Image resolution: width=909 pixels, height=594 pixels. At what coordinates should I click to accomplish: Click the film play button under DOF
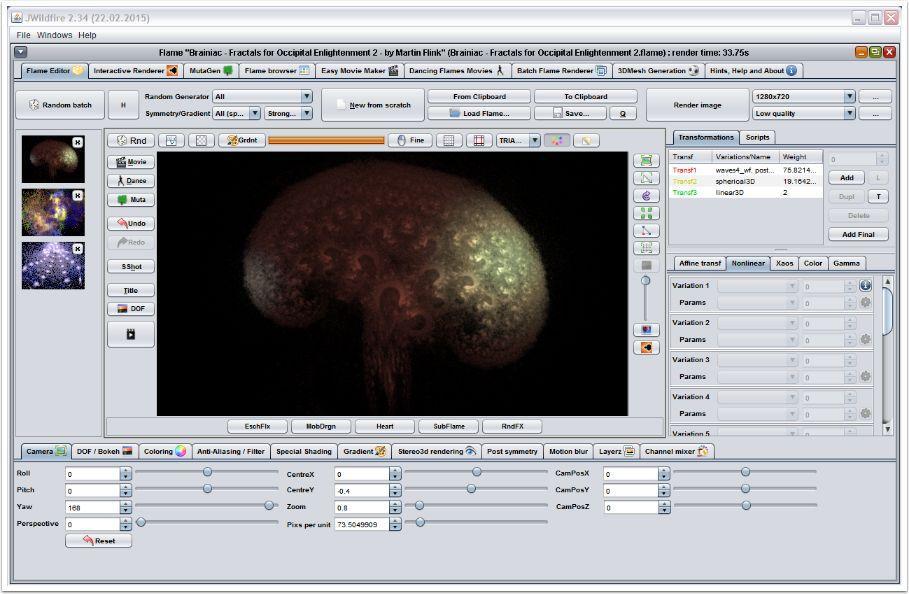pyautogui.click(x=131, y=334)
